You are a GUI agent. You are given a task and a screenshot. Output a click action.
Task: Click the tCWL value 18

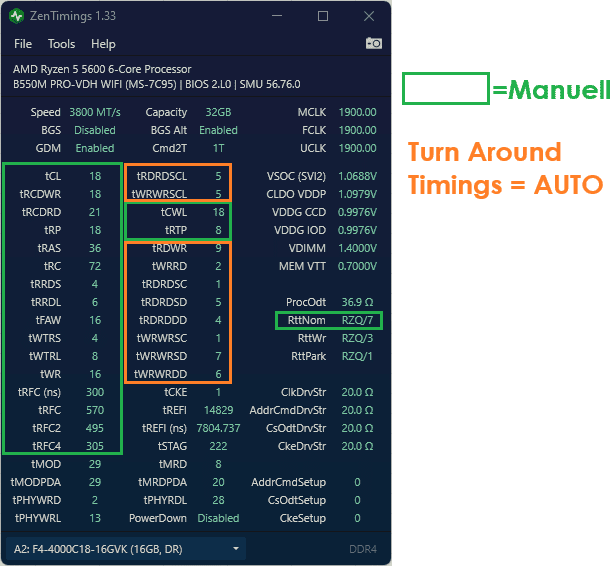(x=218, y=212)
